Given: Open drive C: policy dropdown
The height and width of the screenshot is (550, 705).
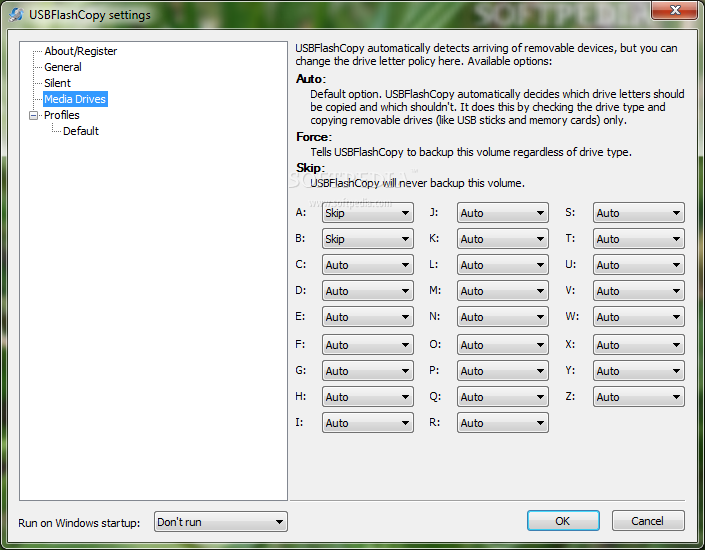Looking at the screenshot, I should click(x=368, y=265).
